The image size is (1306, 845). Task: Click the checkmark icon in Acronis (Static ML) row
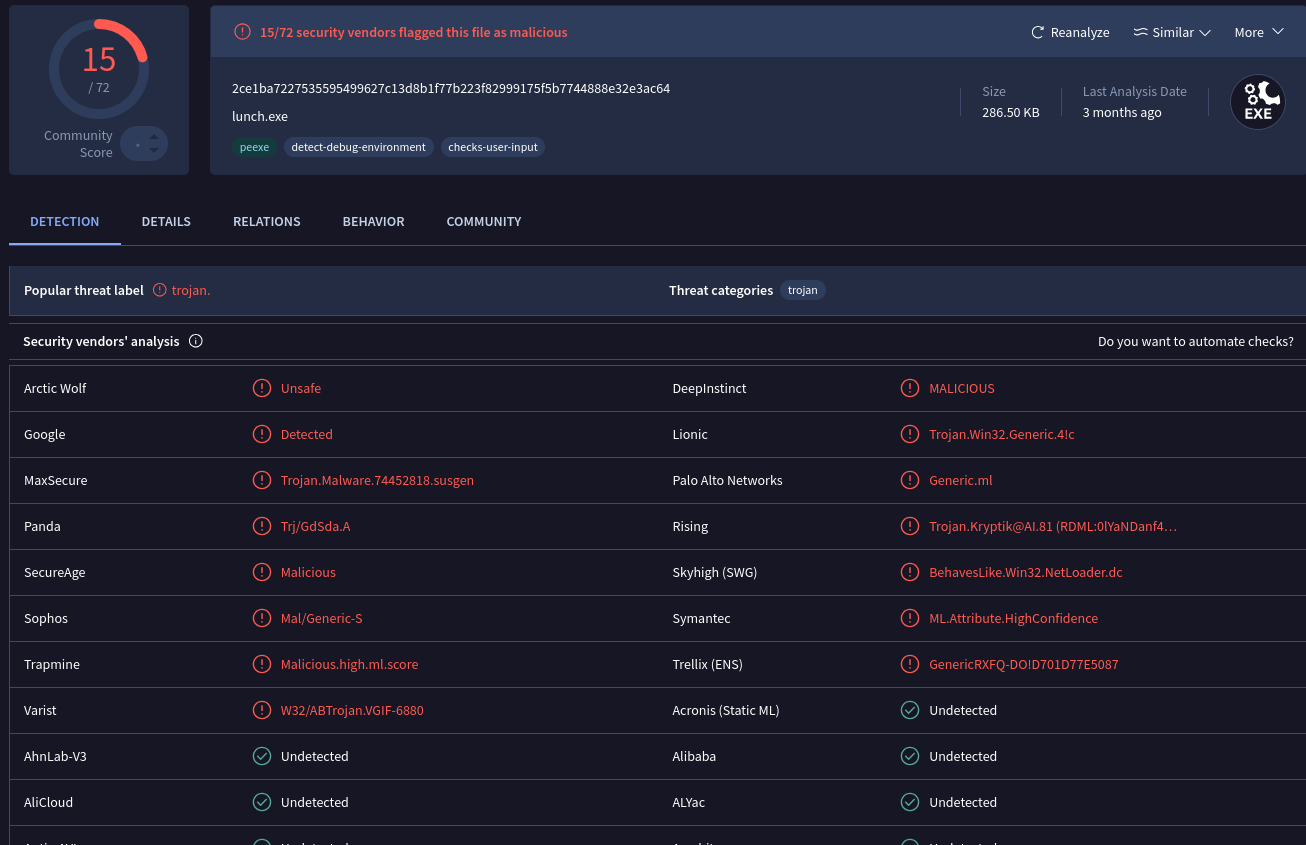910,710
